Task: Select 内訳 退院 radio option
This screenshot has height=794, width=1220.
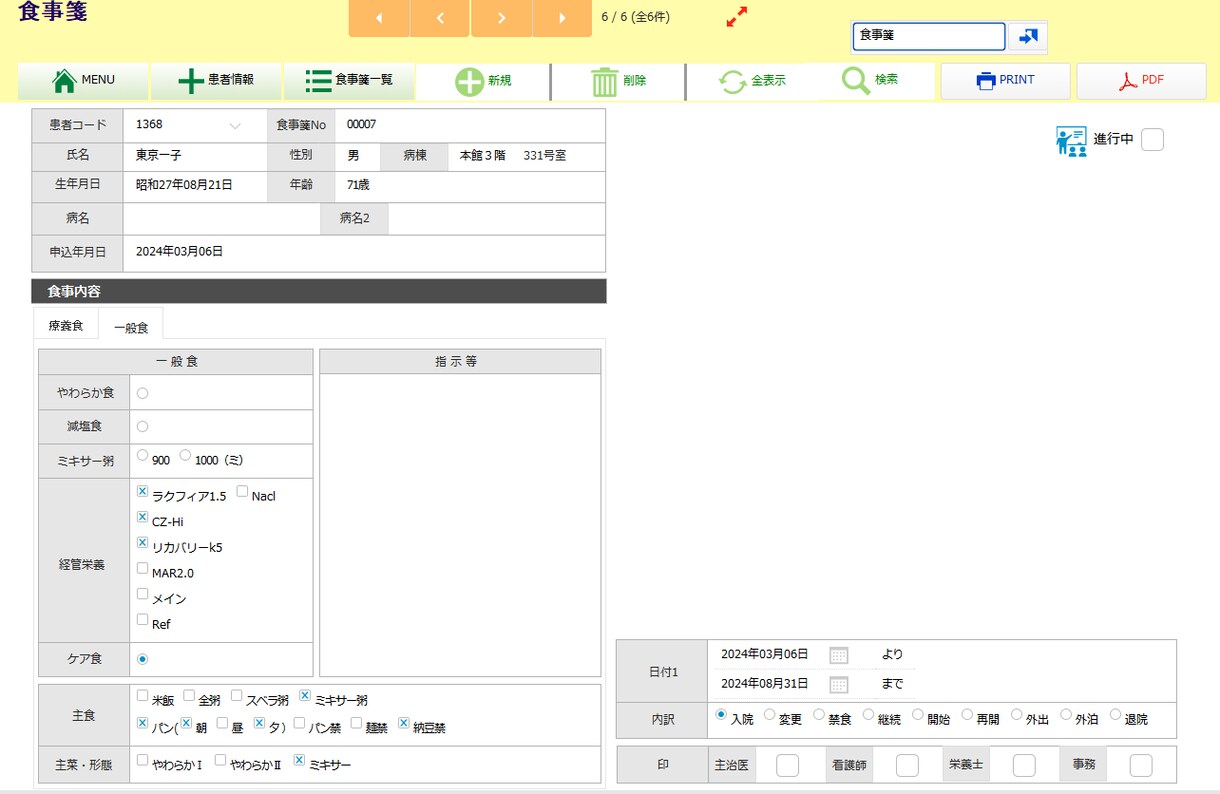Action: coord(1116,714)
